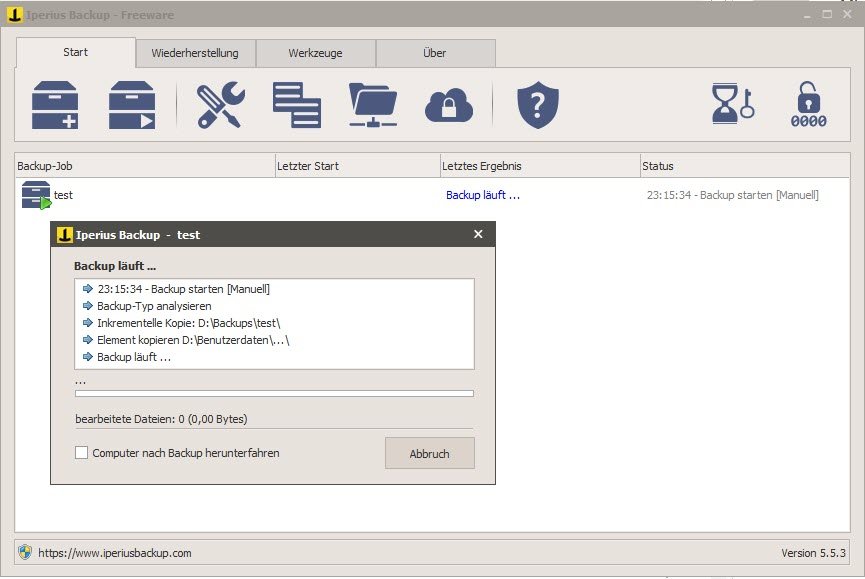
Task: Click the padlock password icon
Action: 810,105
